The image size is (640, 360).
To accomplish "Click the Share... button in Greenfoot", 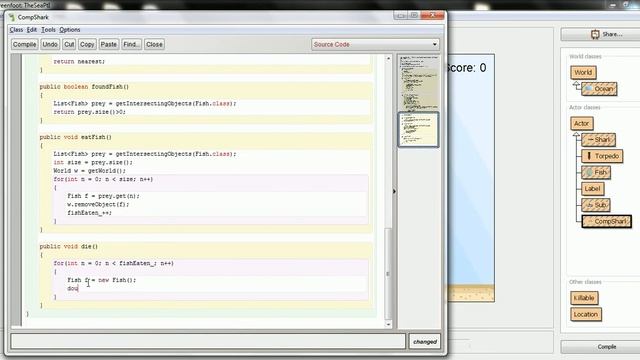I will coord(601,34).
